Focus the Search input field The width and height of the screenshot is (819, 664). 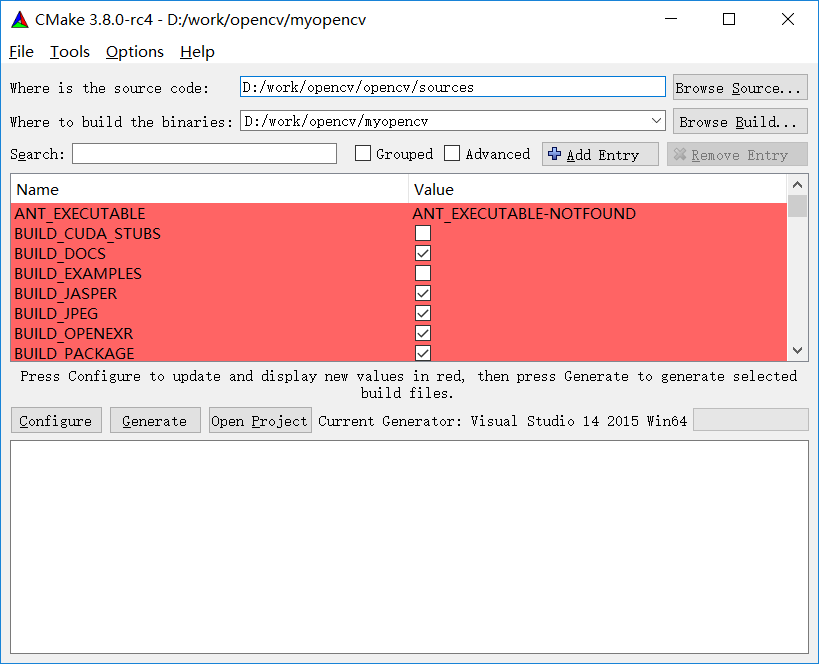204,154
